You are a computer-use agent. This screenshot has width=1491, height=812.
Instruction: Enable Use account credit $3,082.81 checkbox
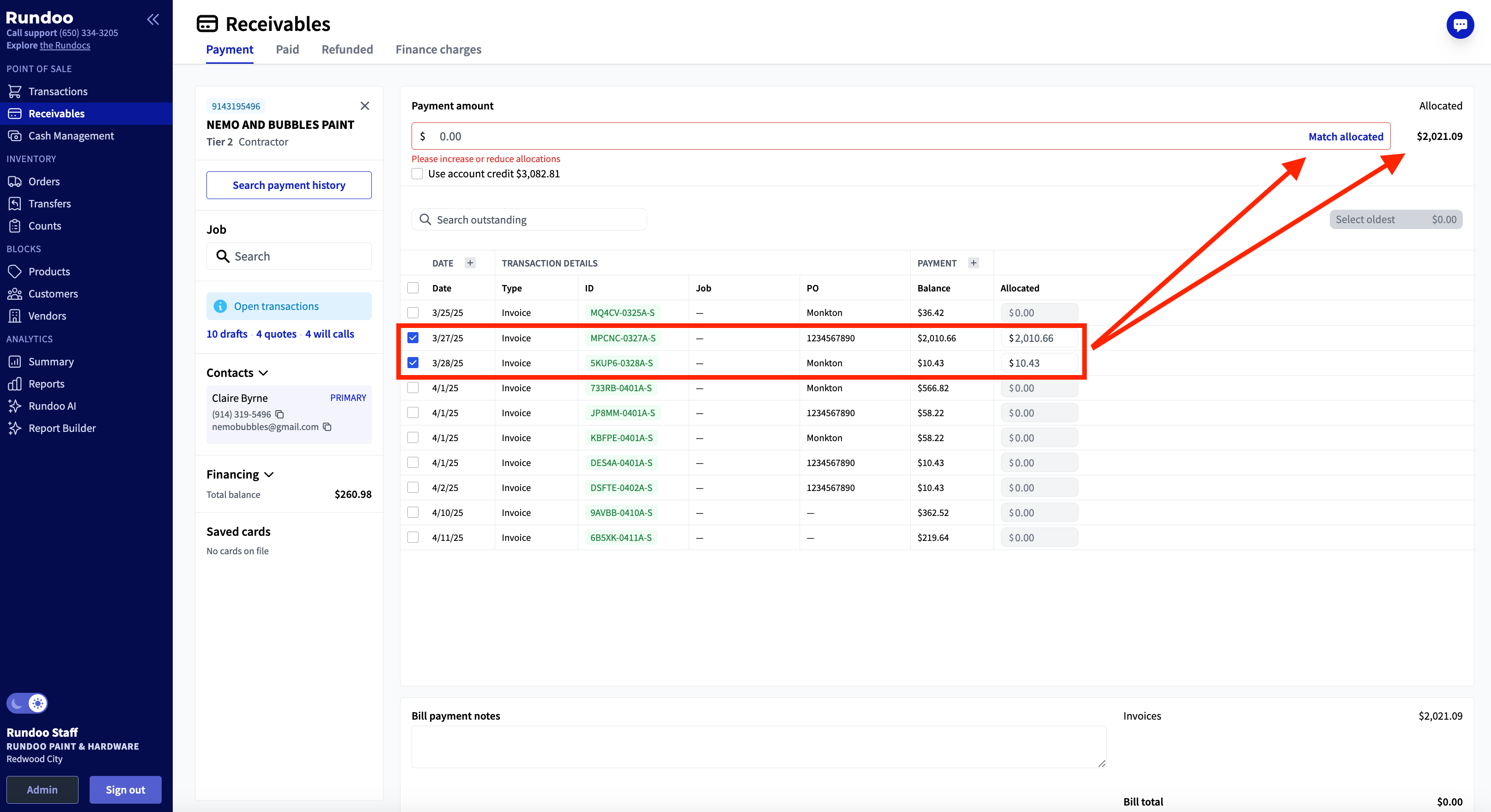pos(417,174)
